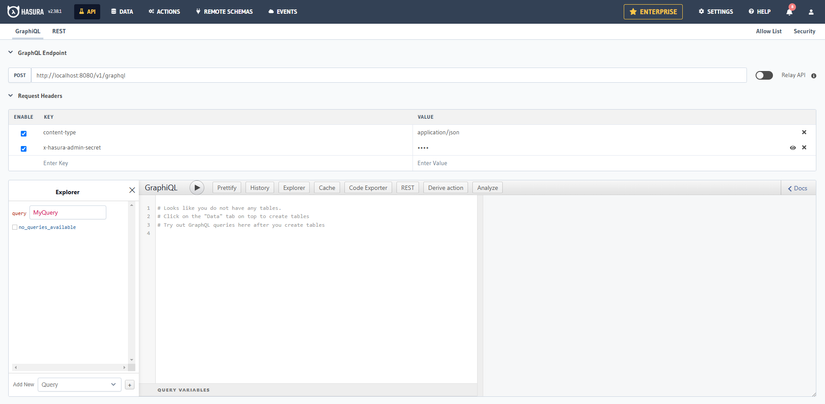This screenshot has width=825, height=404.
Task: Remove the x-hasura-admin-secret header
Action: [x=804, y=148]
